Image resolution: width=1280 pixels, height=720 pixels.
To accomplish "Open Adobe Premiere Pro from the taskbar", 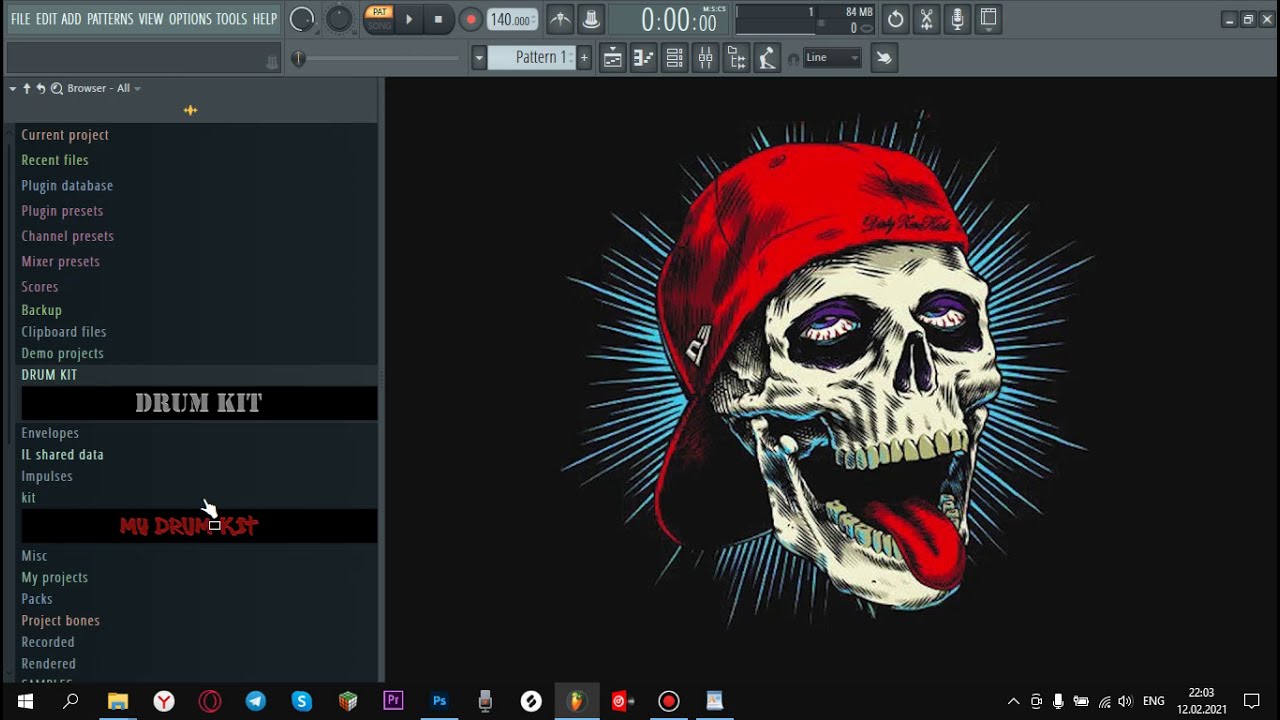I will tap(393, 701).
